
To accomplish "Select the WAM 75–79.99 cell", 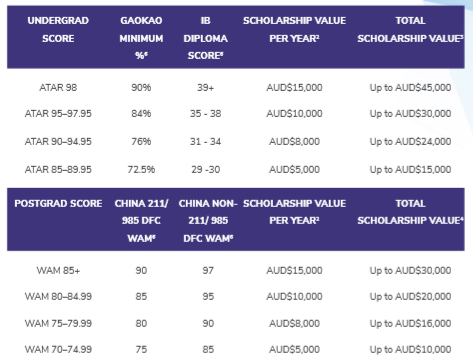I will click(x=58, y=323).
